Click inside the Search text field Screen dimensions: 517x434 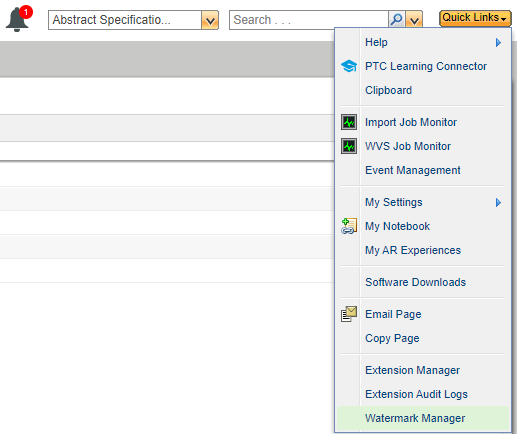point(309,20)
